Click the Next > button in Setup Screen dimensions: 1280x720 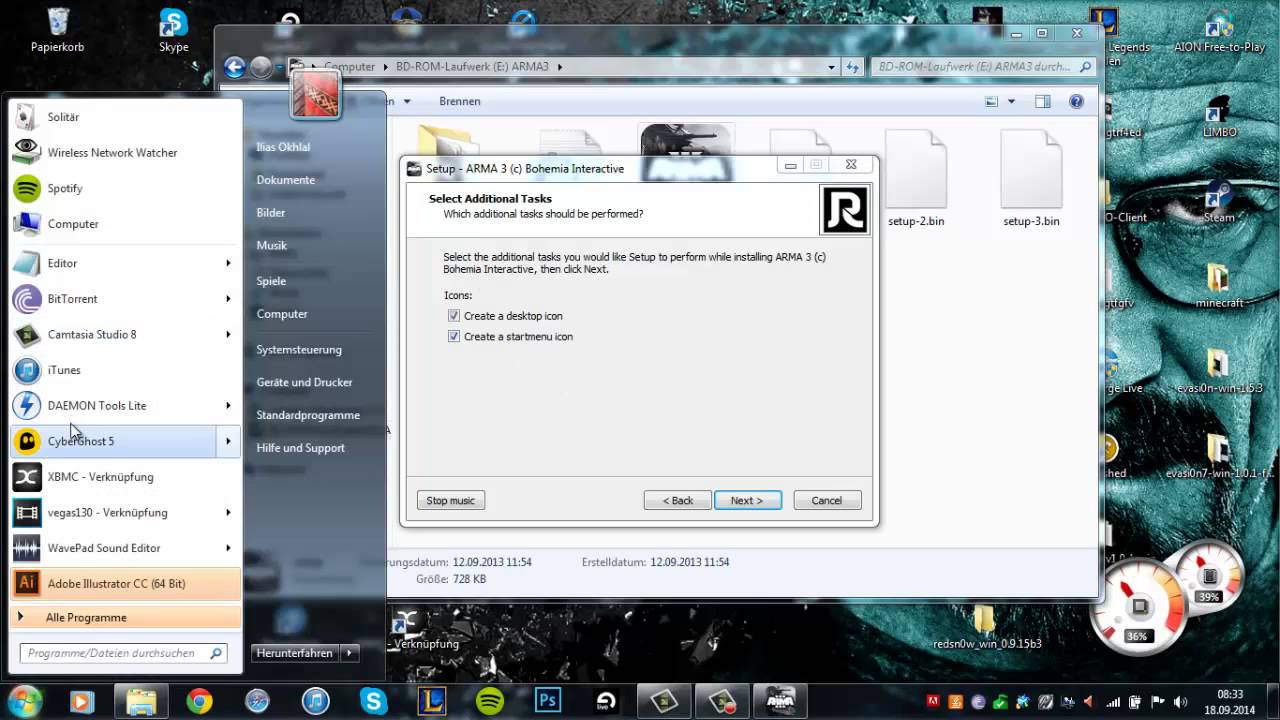(x=747, y=500)
